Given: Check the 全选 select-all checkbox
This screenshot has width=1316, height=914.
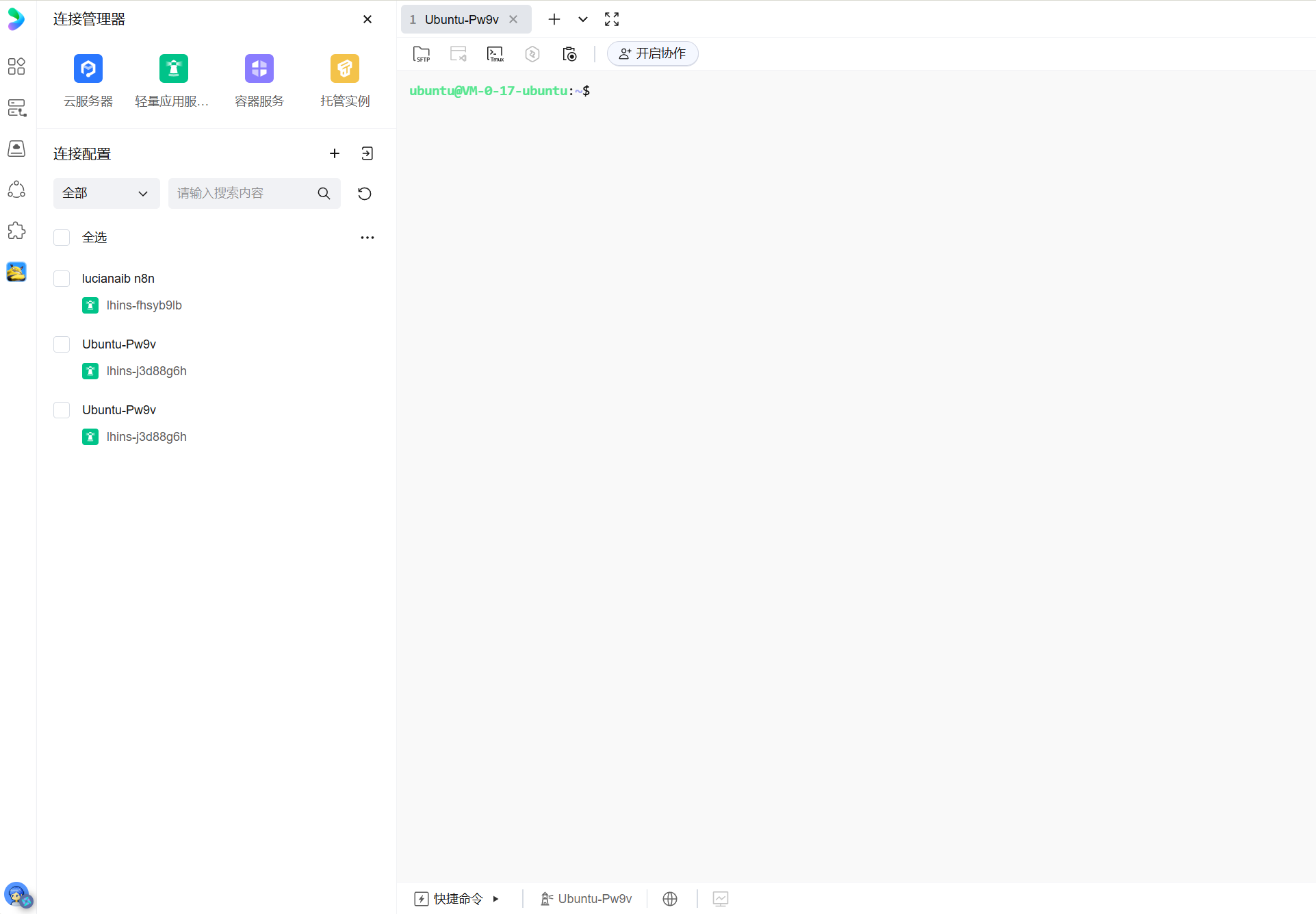Looking at the screenshot, I should 62,237.
